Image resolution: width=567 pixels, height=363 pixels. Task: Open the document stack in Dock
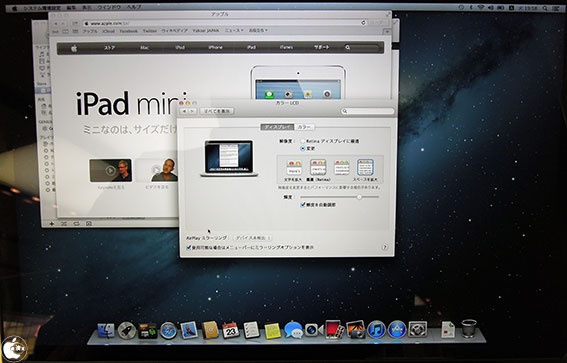pyautogui.click(x=448, y=330)
